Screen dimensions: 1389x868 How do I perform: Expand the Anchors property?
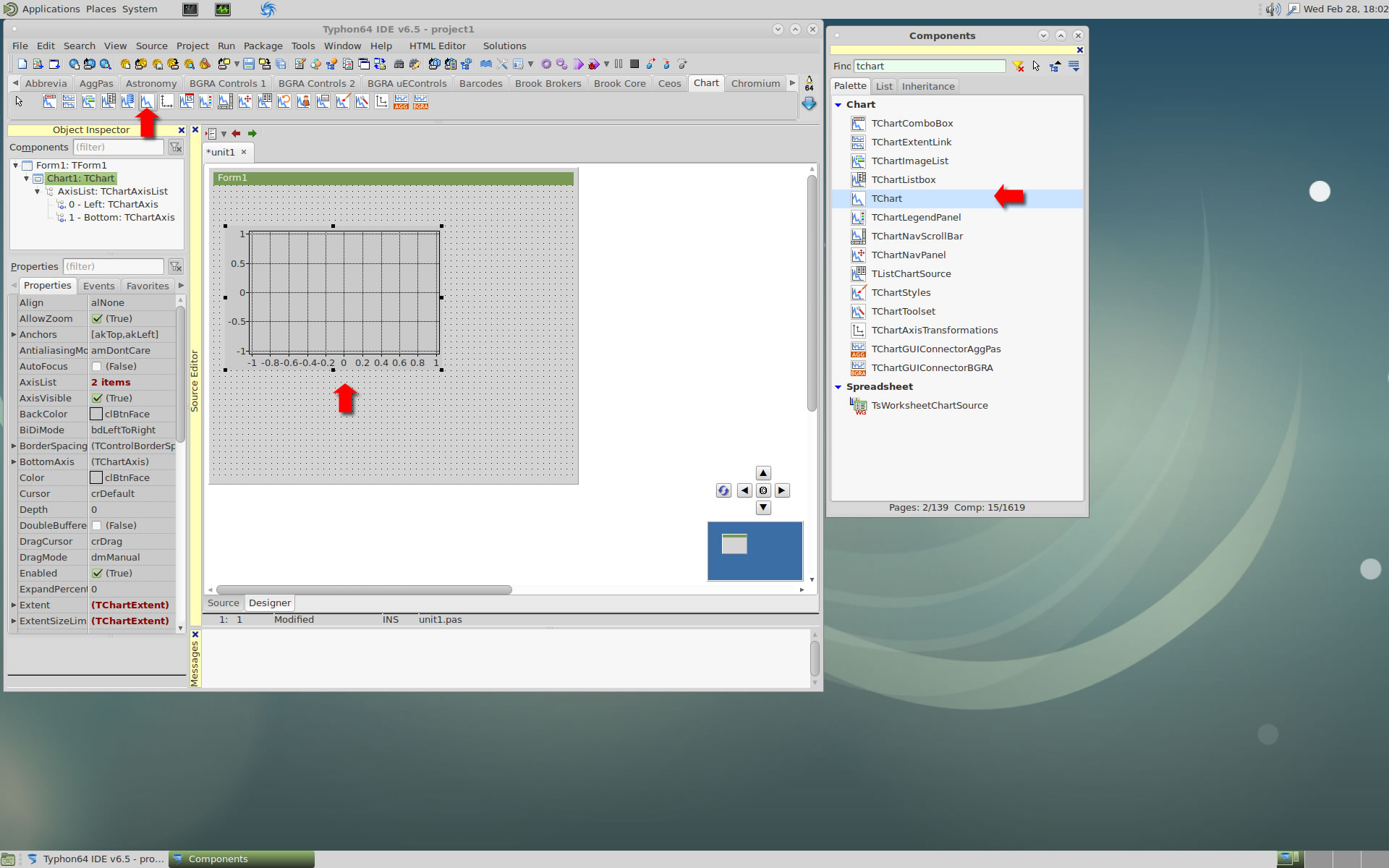point(14,335)
